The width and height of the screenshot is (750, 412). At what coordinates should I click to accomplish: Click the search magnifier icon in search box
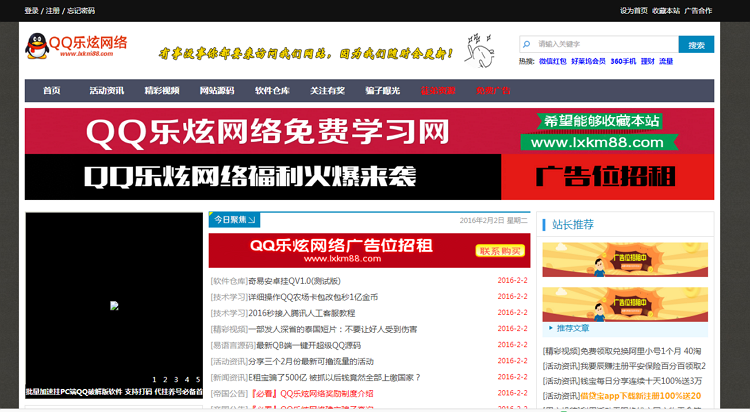click(527, 44)
